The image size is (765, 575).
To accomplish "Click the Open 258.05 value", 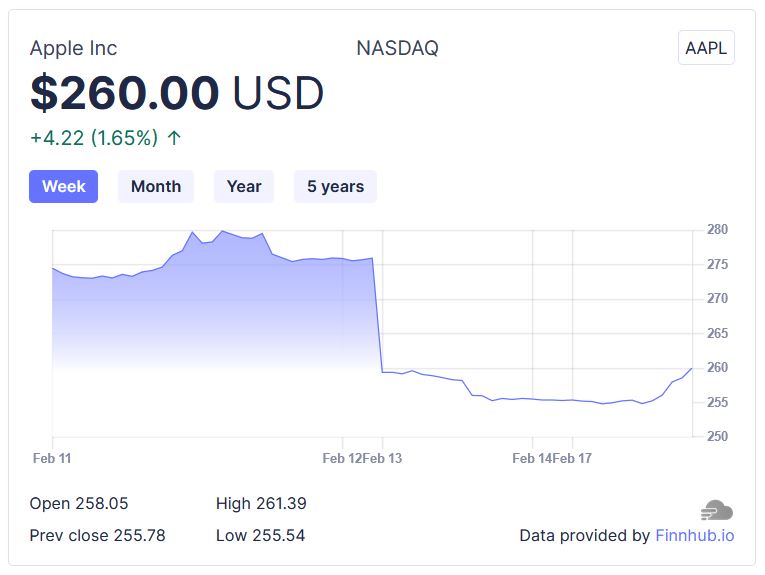I will point(79,503).
